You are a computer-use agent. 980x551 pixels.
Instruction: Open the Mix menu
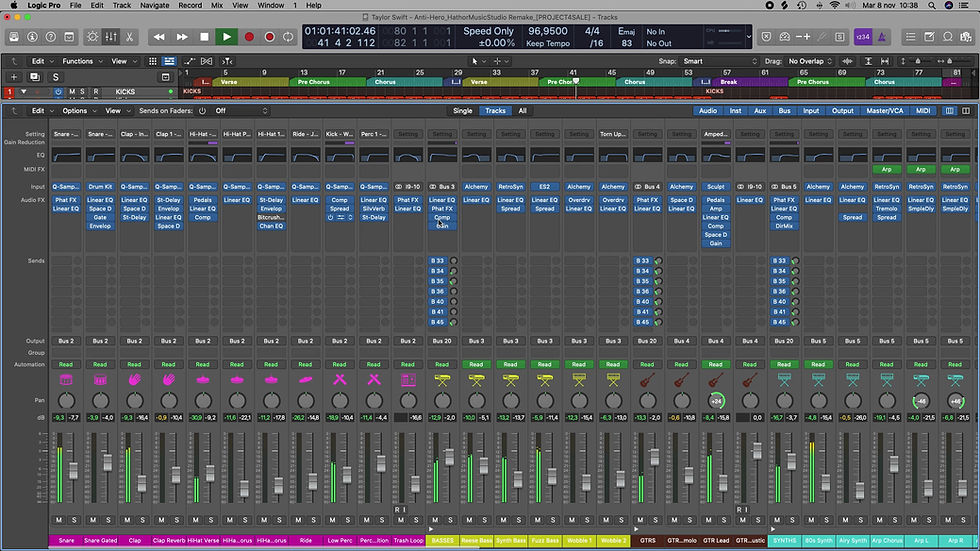click(x=217, y=5)
